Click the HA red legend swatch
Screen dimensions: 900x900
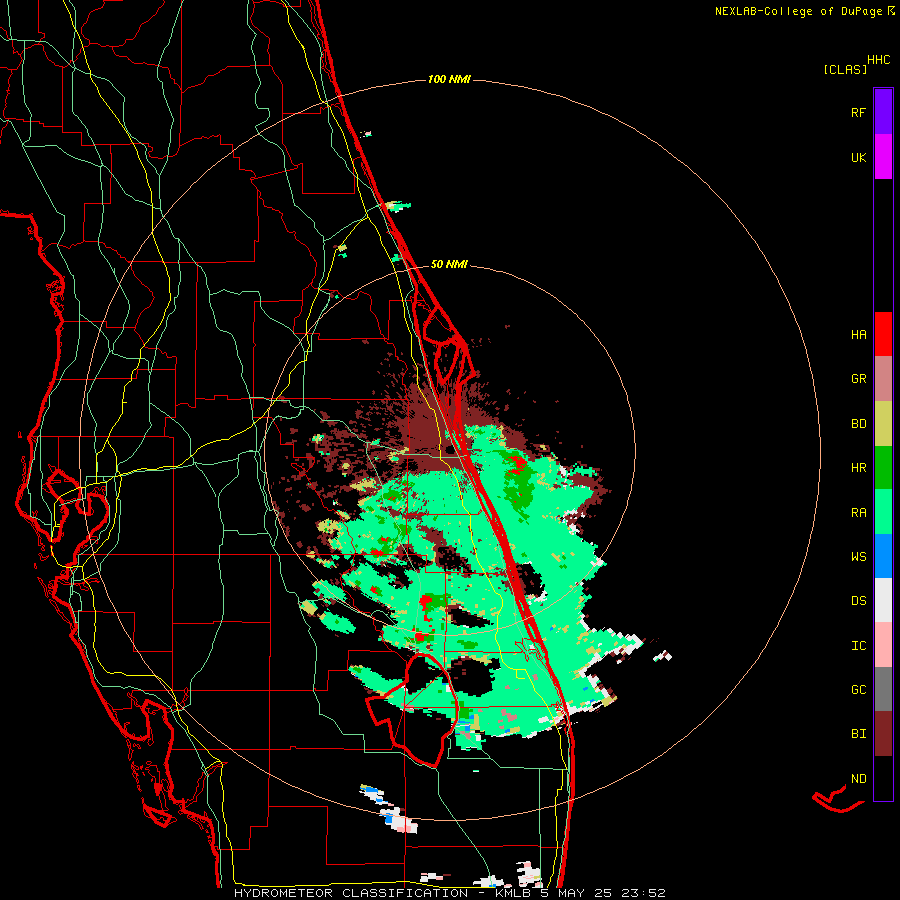[x=883, y=334]
